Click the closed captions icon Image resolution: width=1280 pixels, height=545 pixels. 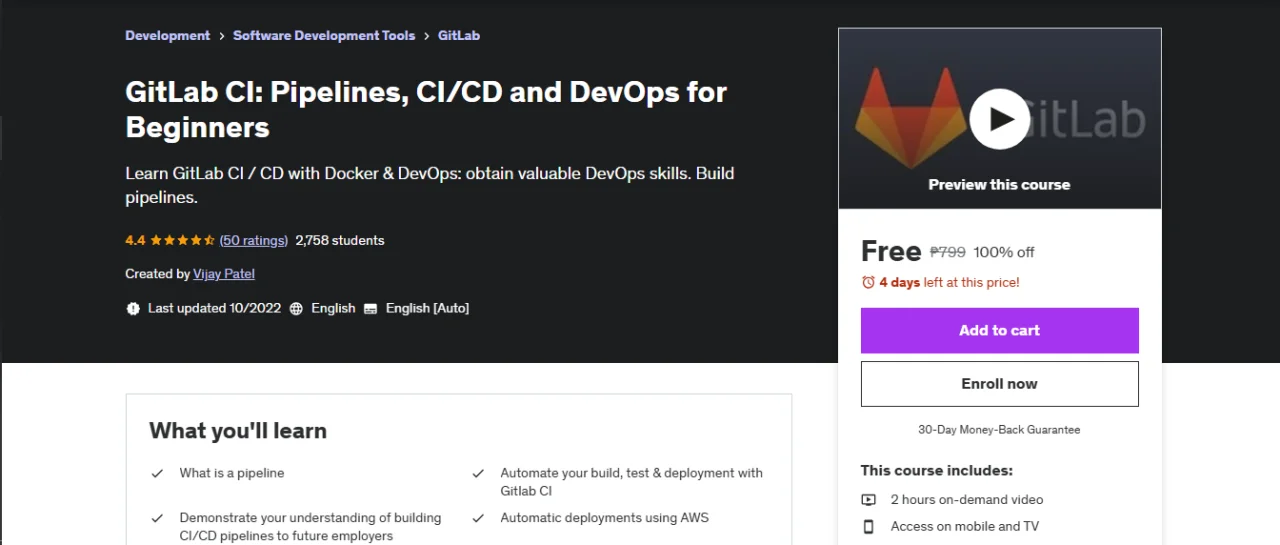click(x=370, y=308)
